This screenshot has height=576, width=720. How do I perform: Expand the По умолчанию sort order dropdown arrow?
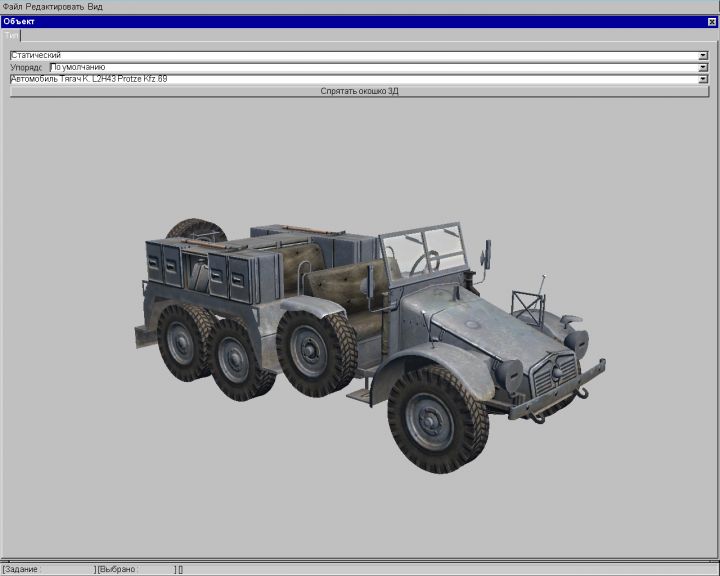(x=703, y=67)
